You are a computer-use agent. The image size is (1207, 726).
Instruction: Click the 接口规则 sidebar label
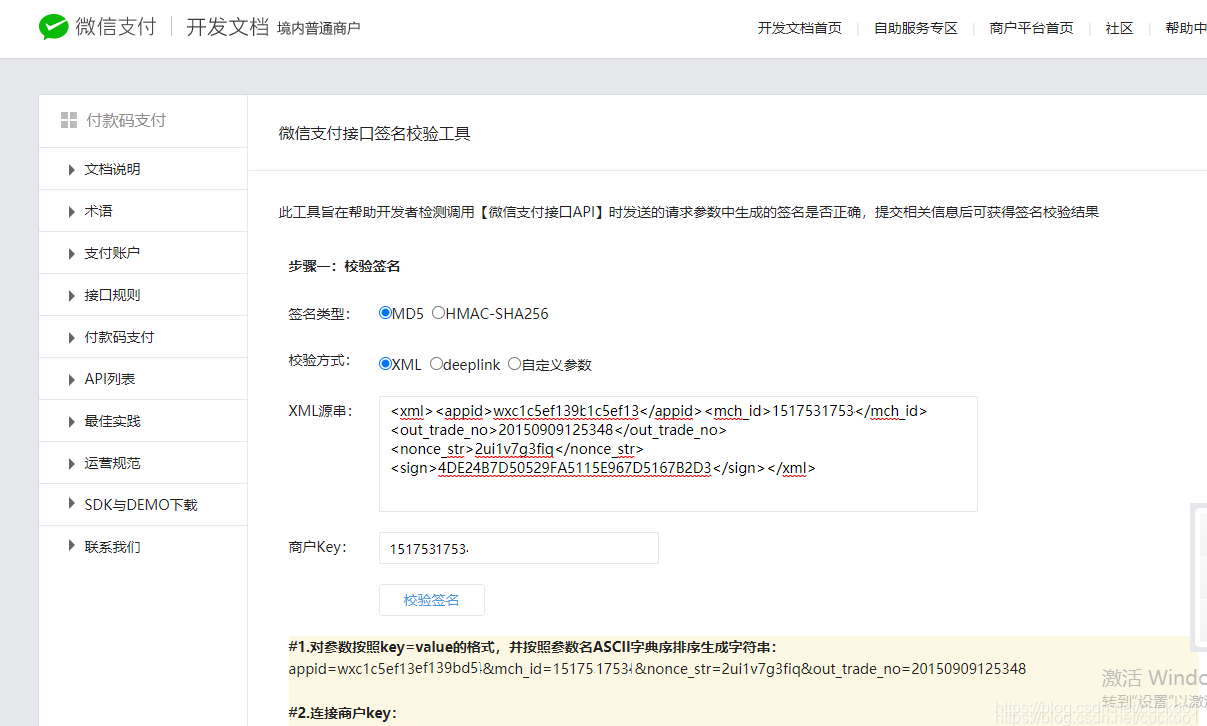point(112,295)
